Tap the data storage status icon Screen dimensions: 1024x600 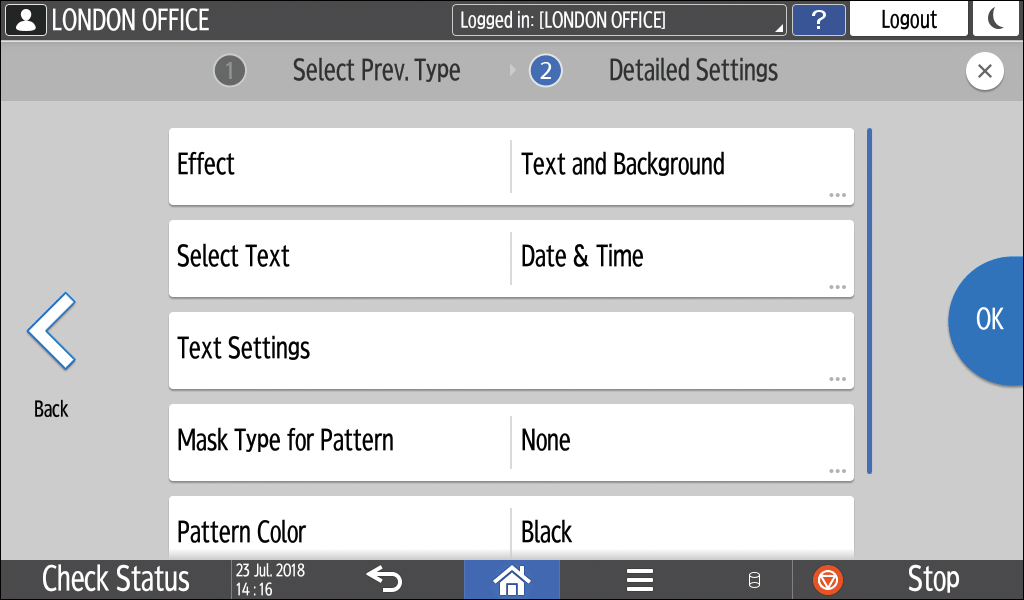[x=755, y=580]
